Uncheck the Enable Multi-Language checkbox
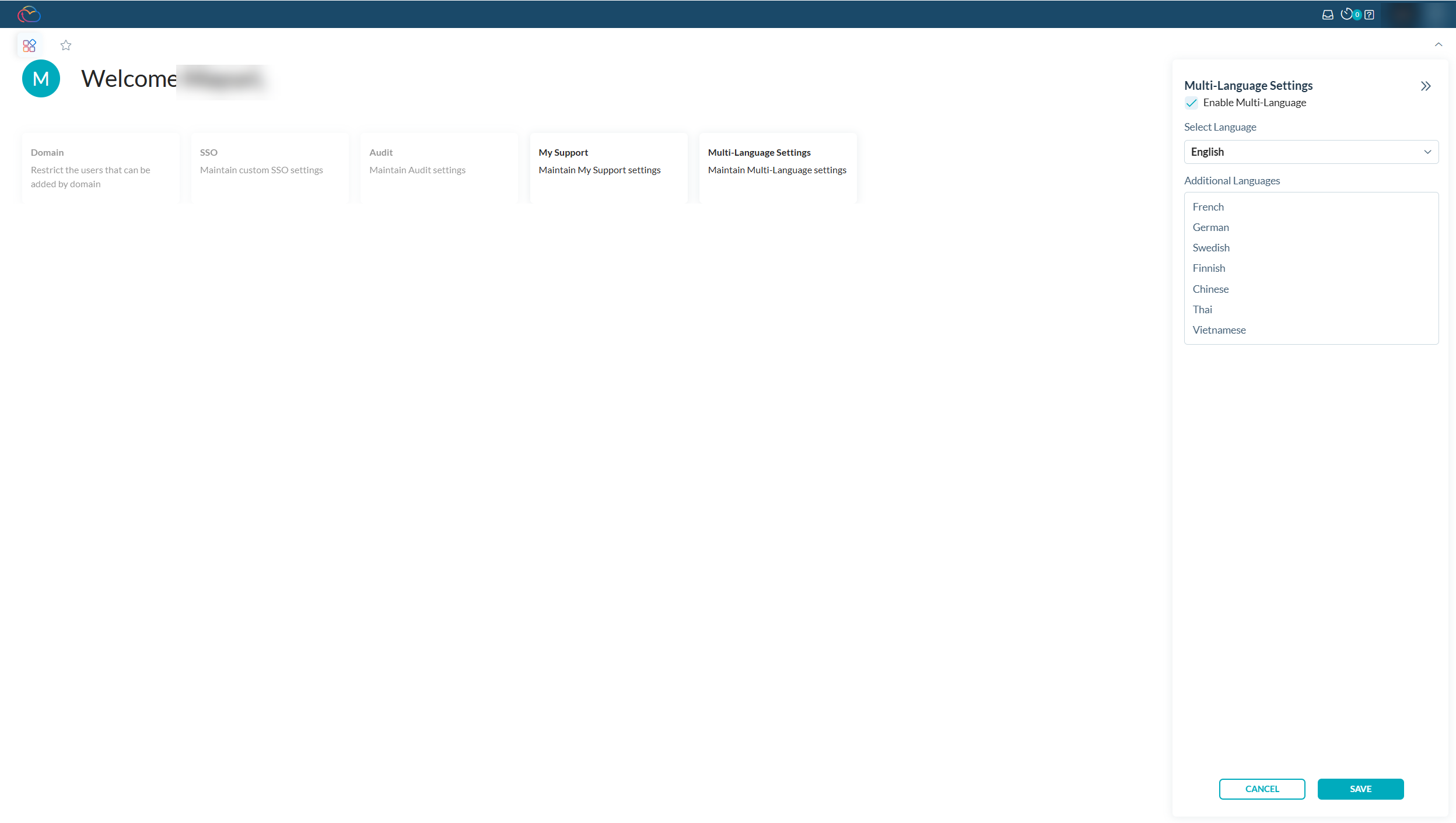 pos(1192,103)
